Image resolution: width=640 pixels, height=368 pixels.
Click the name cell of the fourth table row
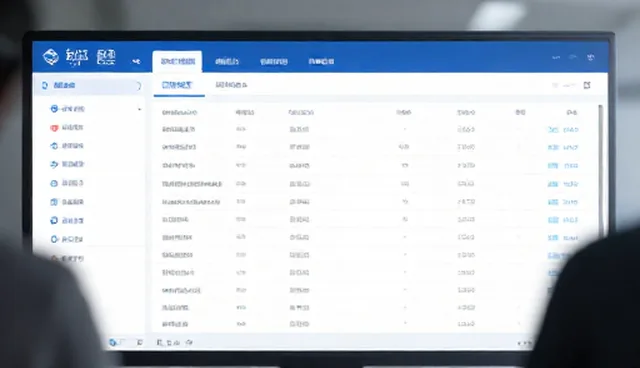coord(191,184)
